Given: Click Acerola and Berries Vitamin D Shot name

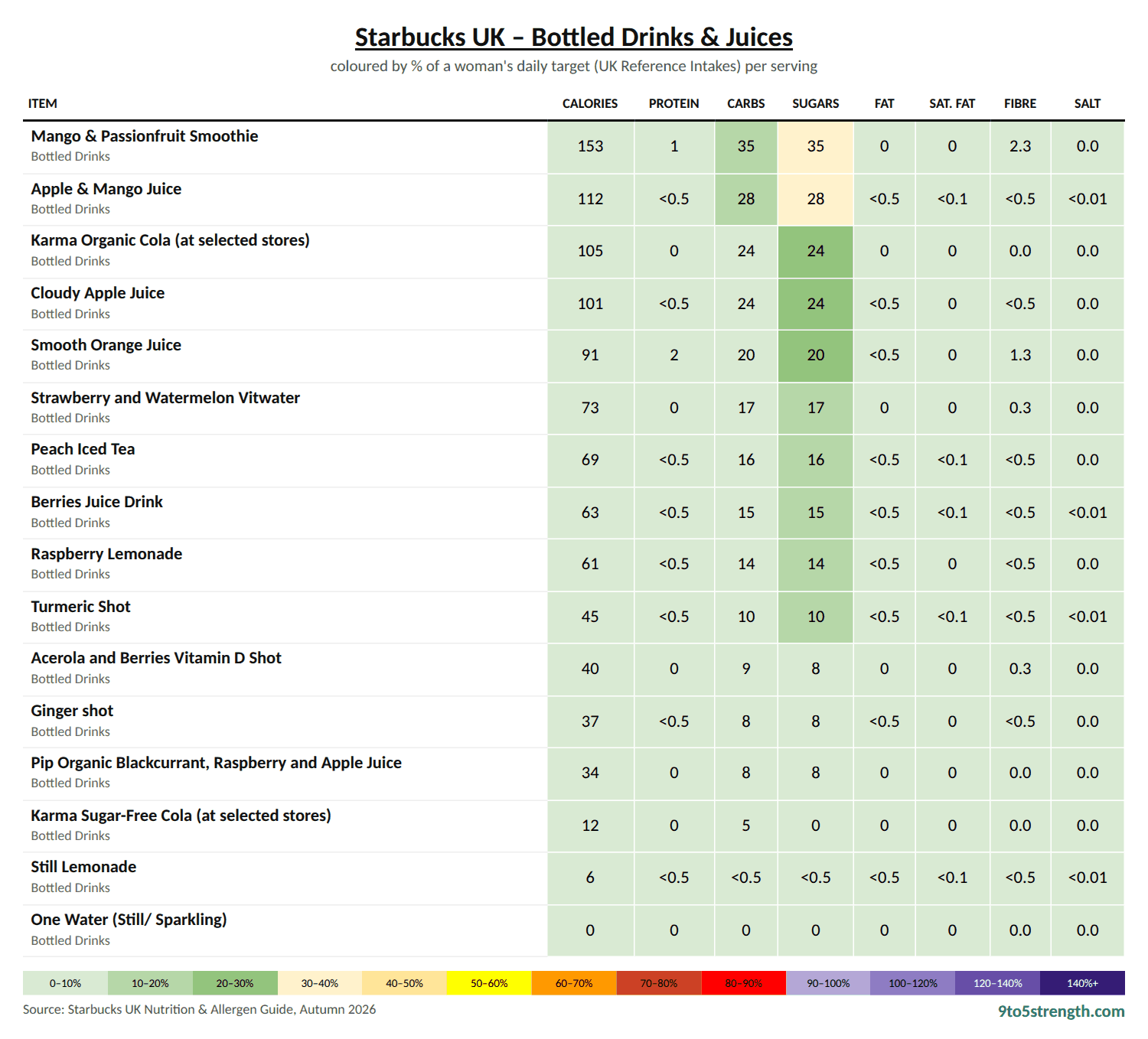Looking at the screenshot, I should click(x=156, y=658).
